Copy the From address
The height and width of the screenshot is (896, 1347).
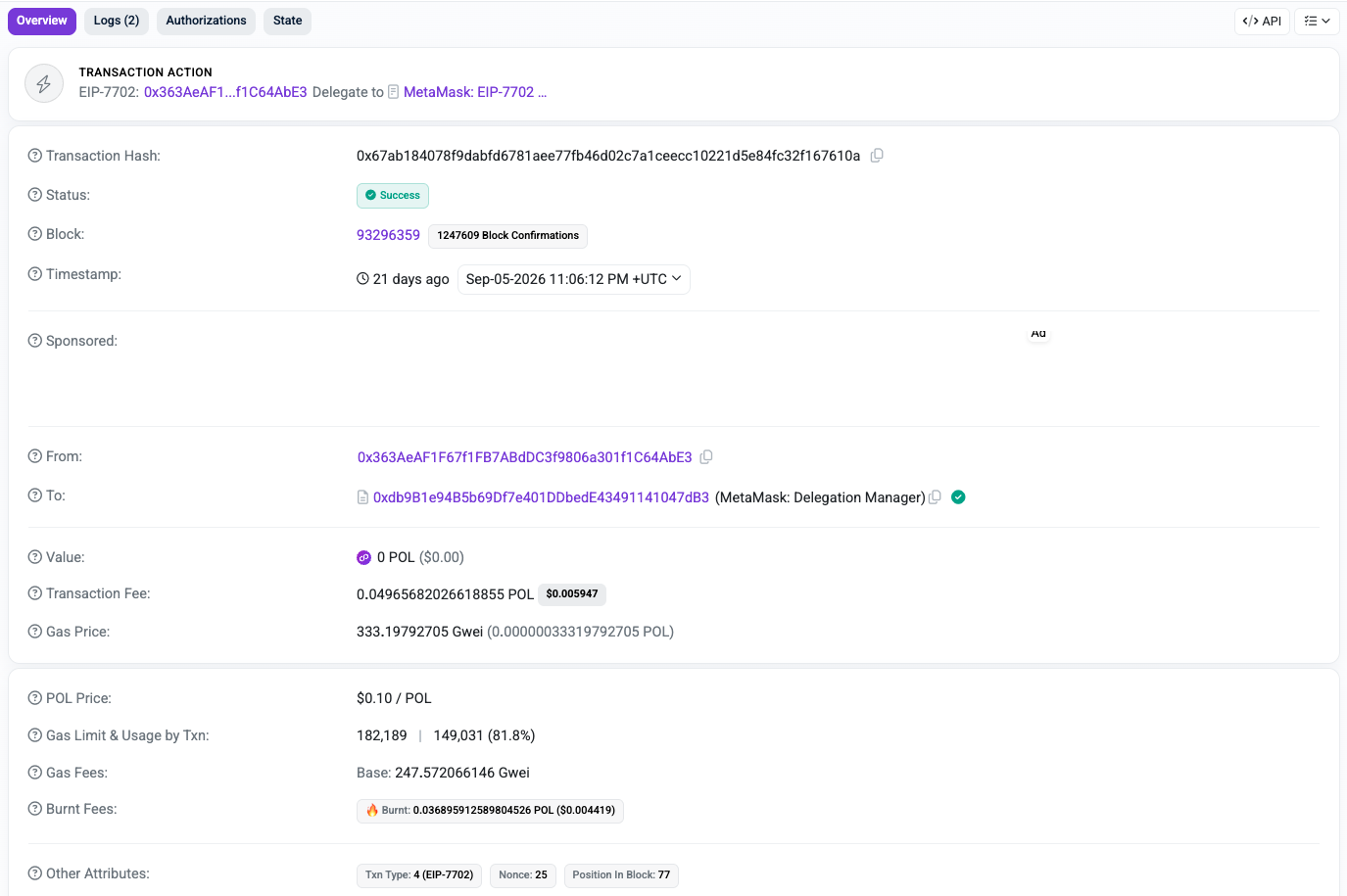[x=706, y=457]
